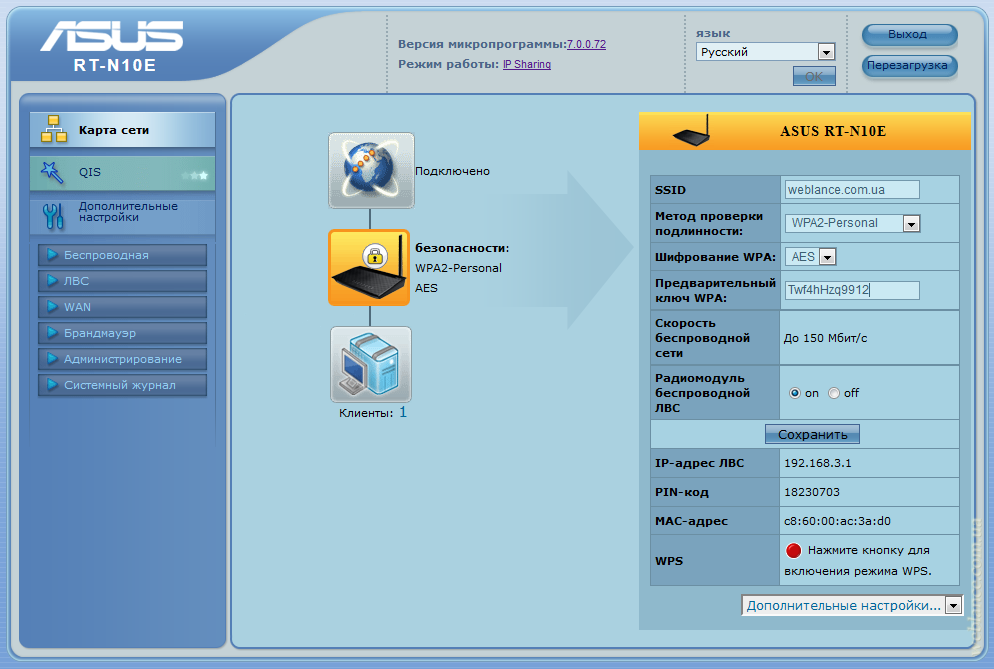Open the WPA encryption AES dropdown
The image size is (994, 669).
coord(811,257)
